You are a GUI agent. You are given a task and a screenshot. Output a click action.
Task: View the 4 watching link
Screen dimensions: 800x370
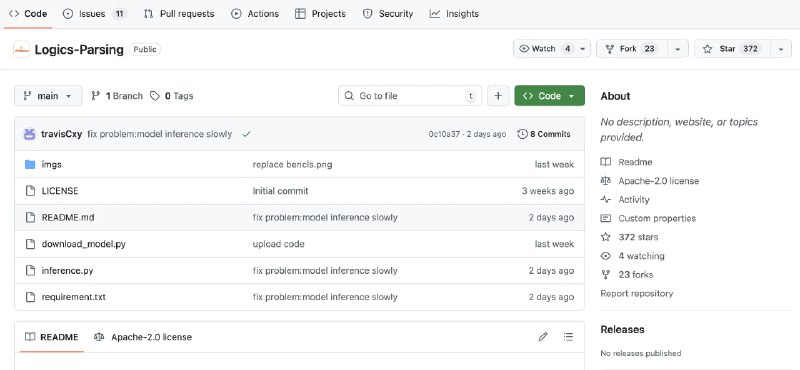click(x=633, y=256)
